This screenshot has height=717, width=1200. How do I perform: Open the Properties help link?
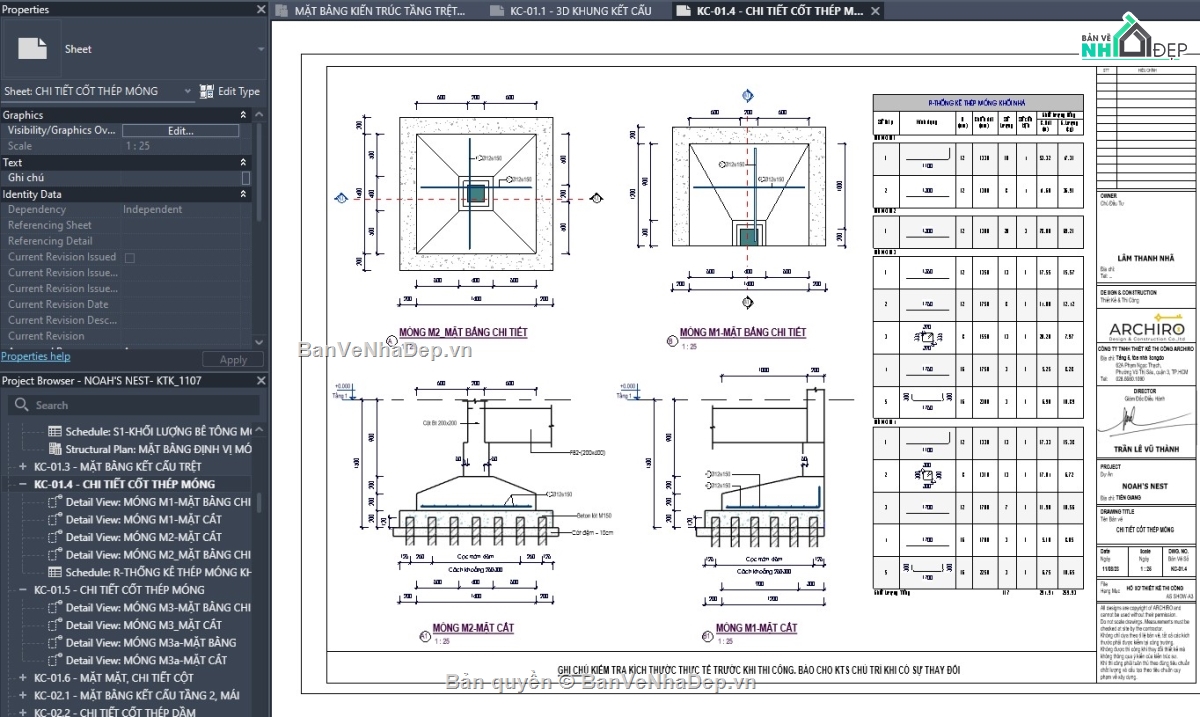(x=36, y=355)
